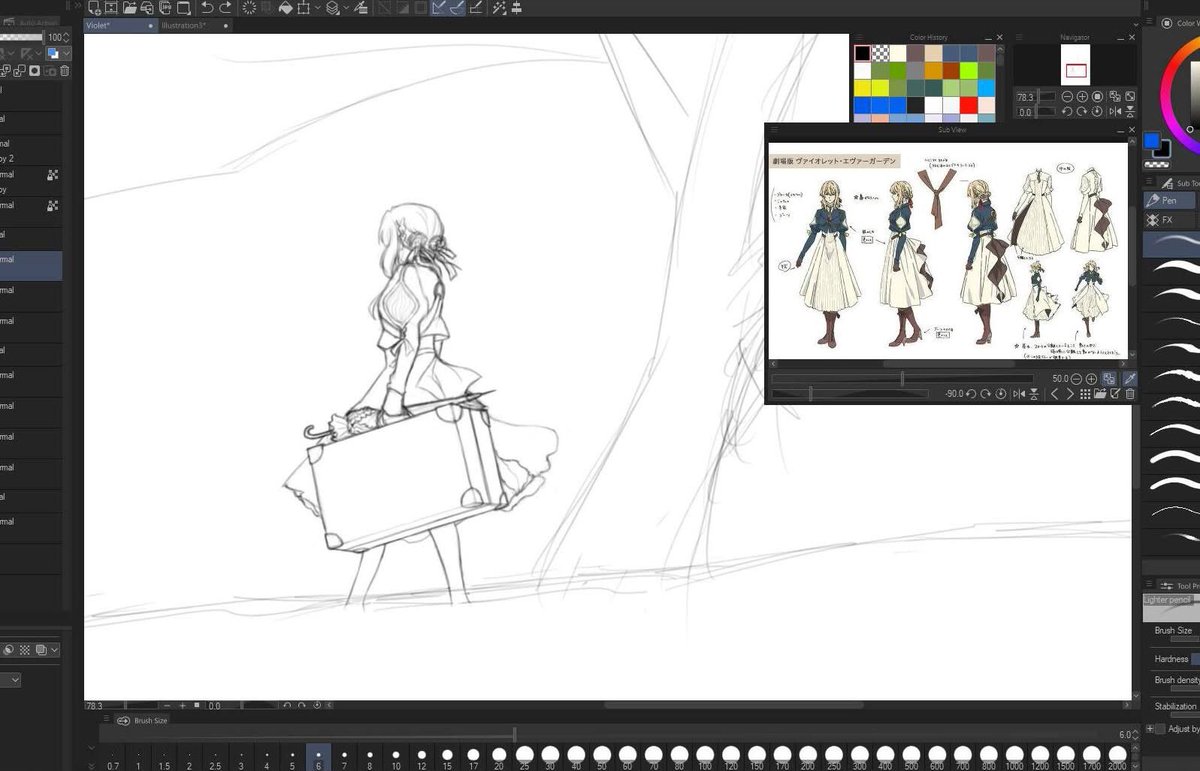Choose brush size 2000 preset
This screenshot has width=1200, height=771.
(x=1116, y=757)
